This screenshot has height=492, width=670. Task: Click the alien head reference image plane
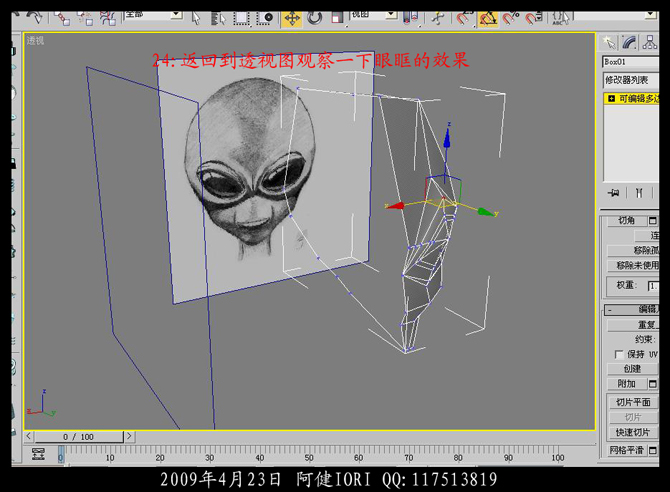pos(265,177)
